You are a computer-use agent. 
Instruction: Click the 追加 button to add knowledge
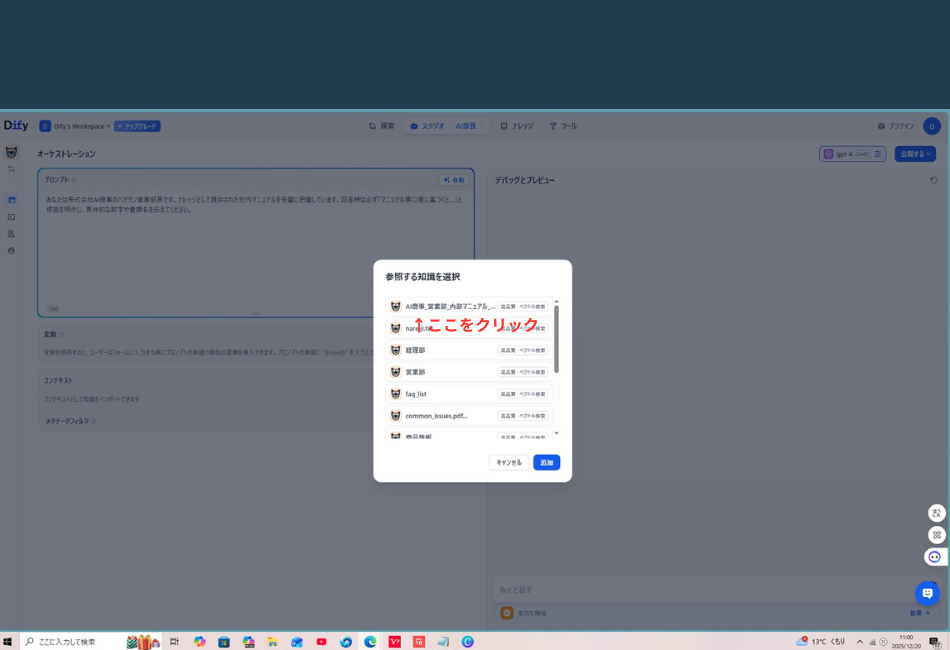(x=546, y=462)
